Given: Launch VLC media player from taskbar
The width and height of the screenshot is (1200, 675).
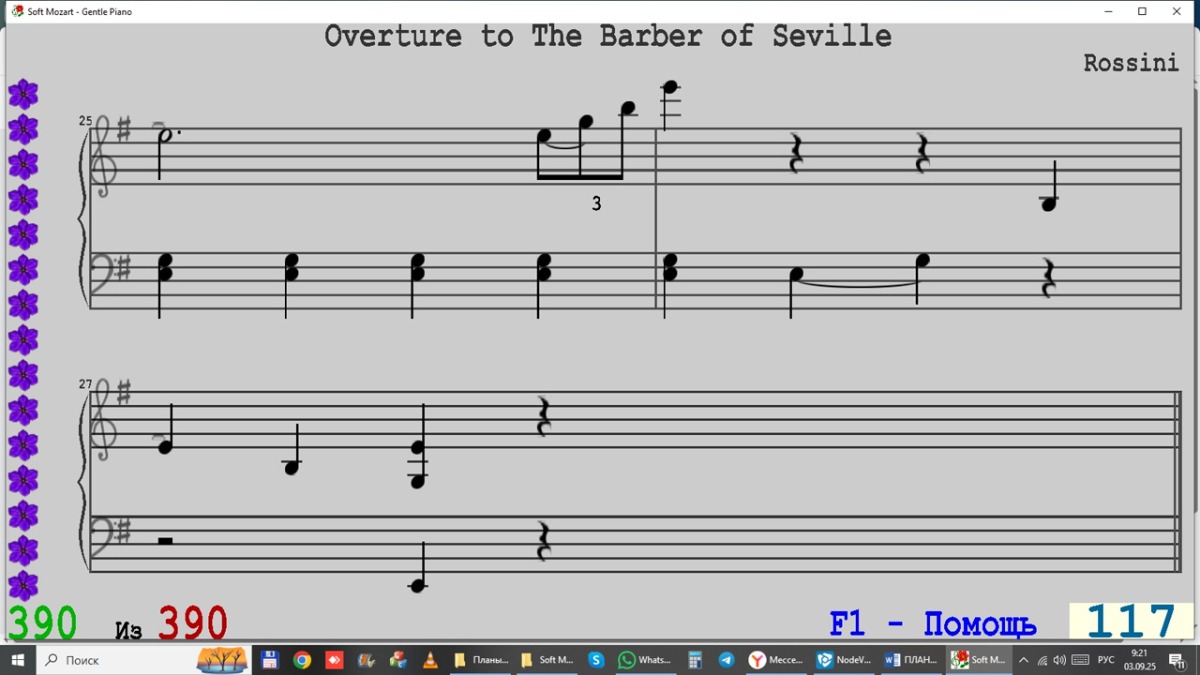Looking at the screenshot, I should pyautogui.click(x=430, y=660).
